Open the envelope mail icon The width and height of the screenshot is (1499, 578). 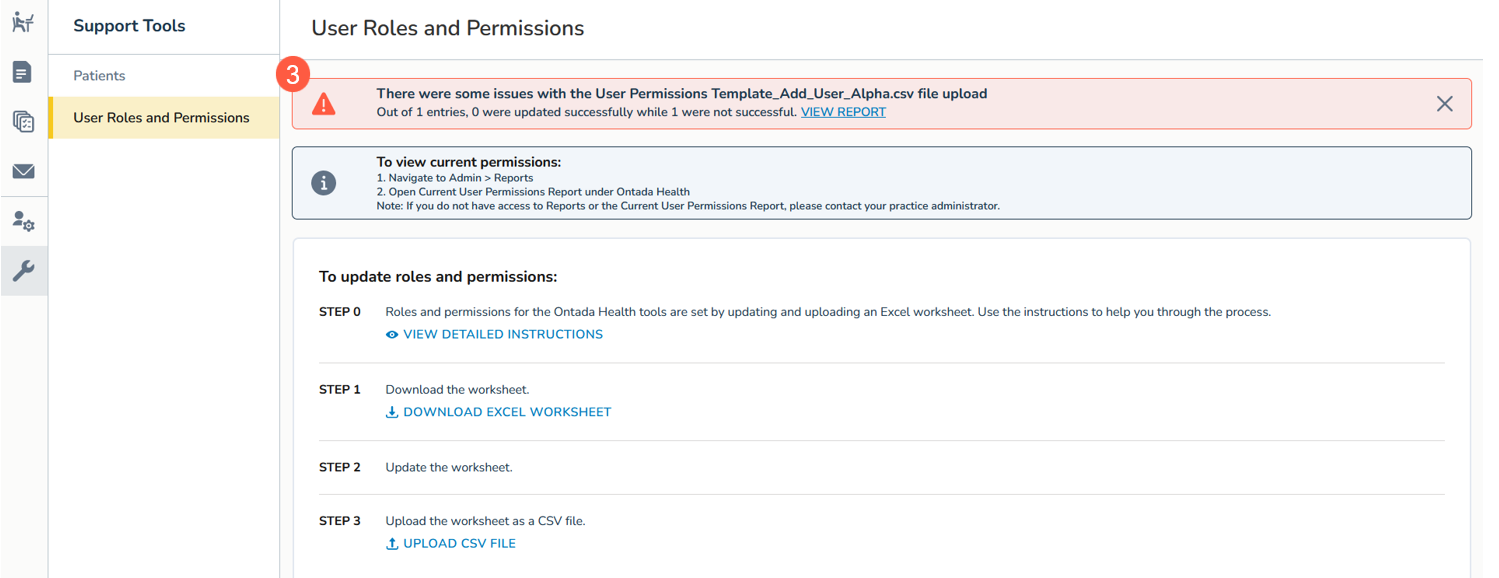point(23,171)
